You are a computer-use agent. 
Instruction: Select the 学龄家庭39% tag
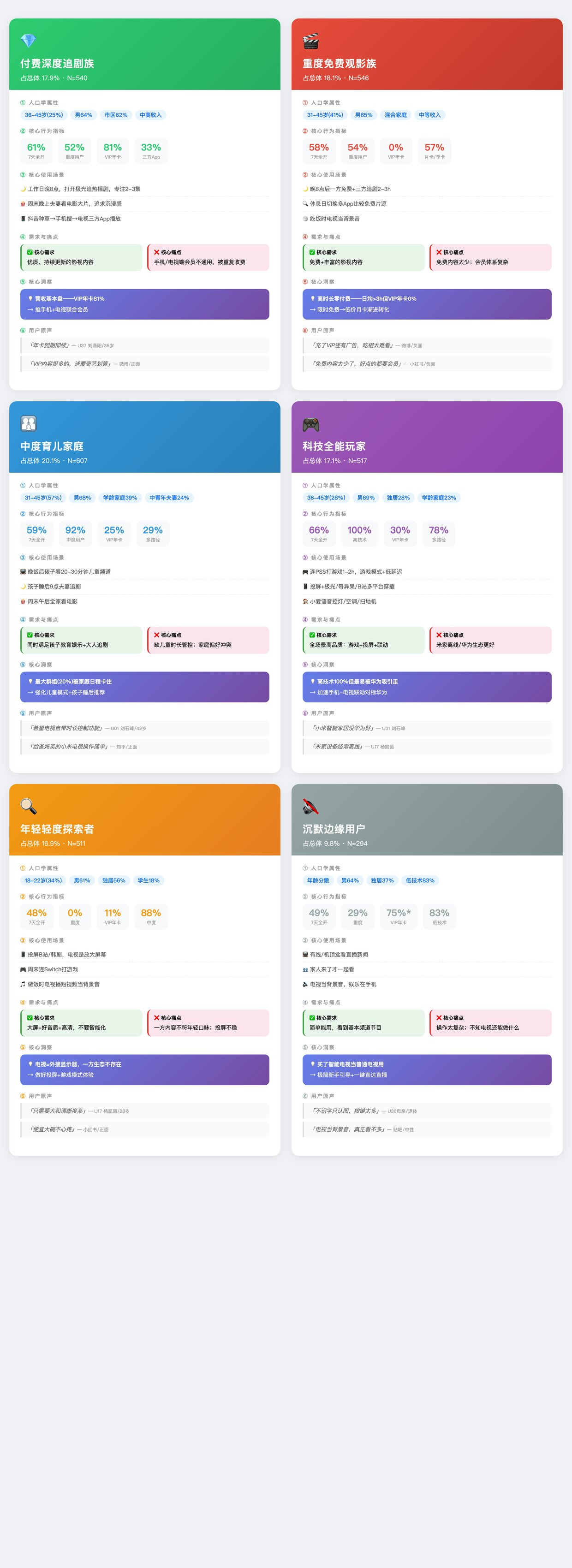click(x=120, y=498)
